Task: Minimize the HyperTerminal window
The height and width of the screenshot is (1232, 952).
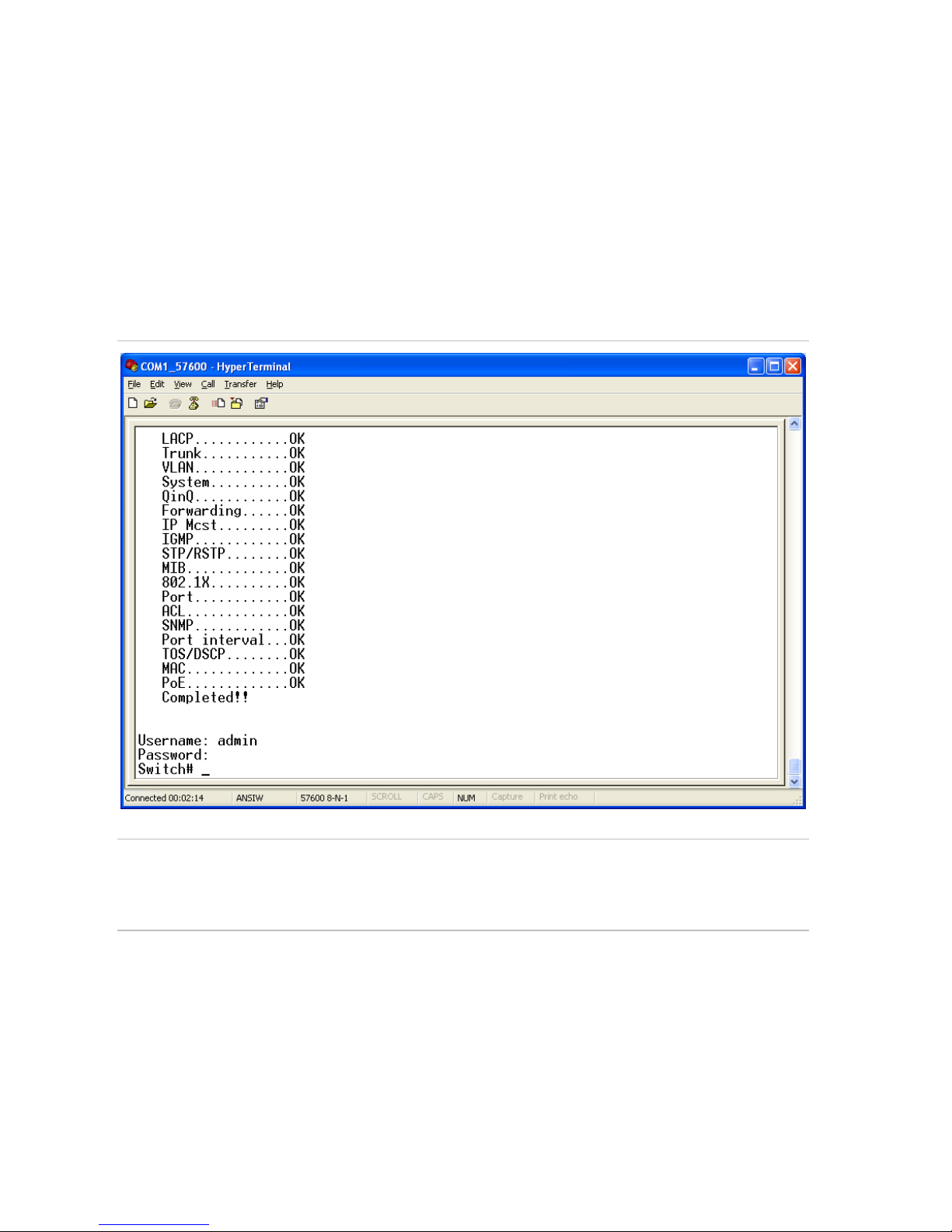Action: 755,366
